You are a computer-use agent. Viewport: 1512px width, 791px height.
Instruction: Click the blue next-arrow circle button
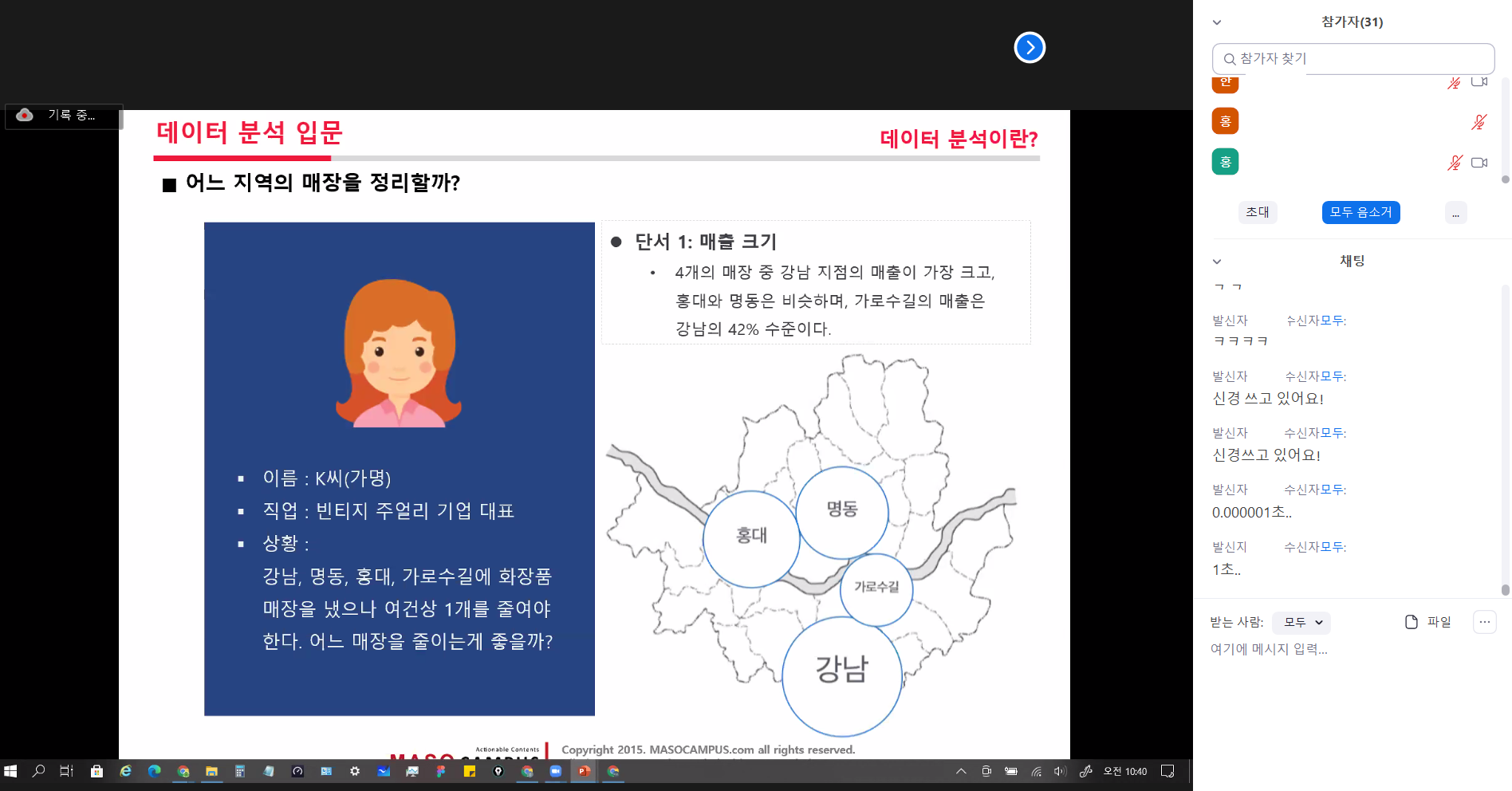(x=1030, y=48)
